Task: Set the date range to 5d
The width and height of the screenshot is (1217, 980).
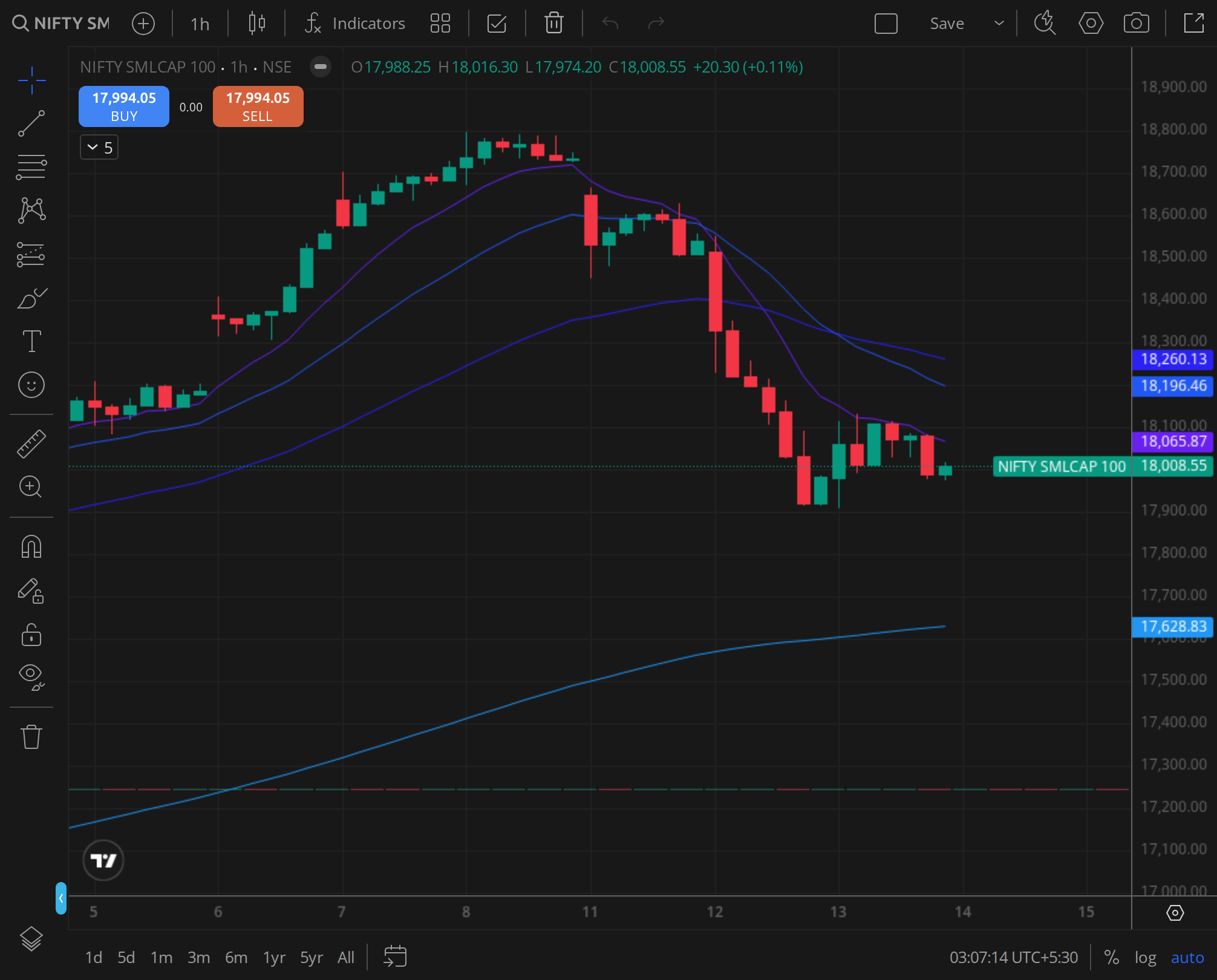Action: pos(126,958)
